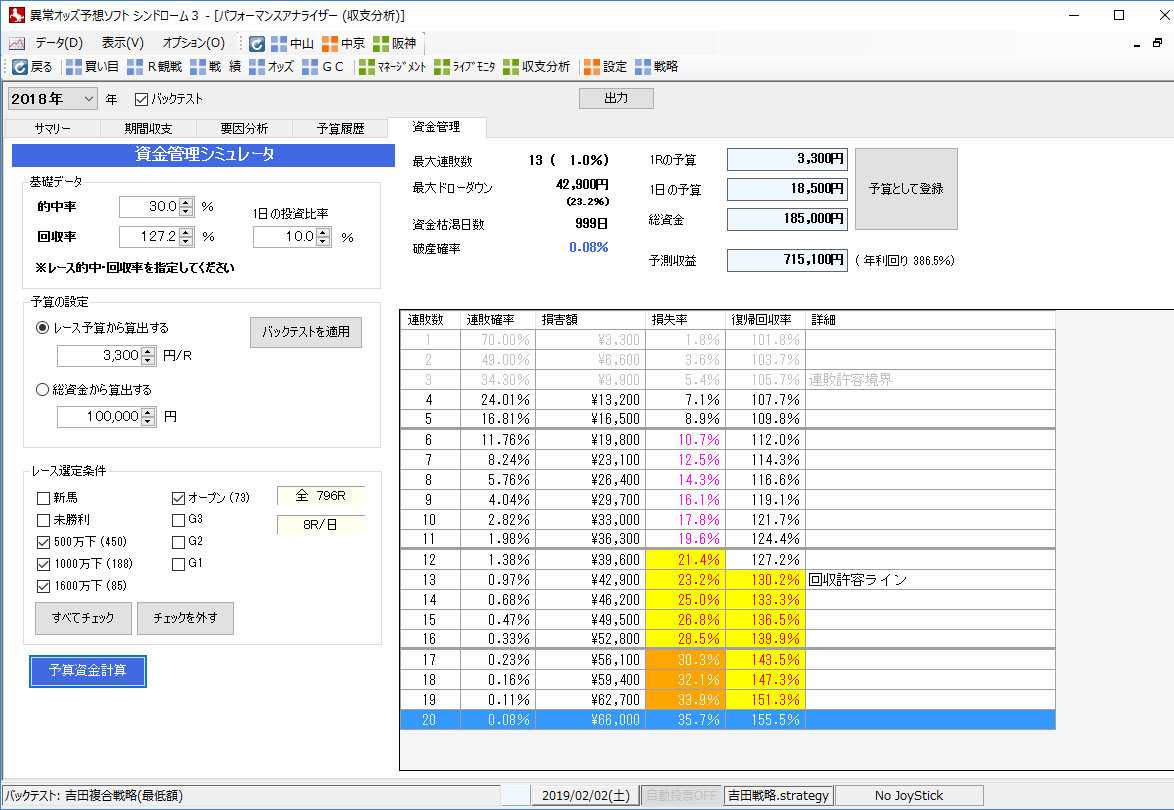Check the G2 checkbox
The image size is (1174, 810).
point(178,542)
